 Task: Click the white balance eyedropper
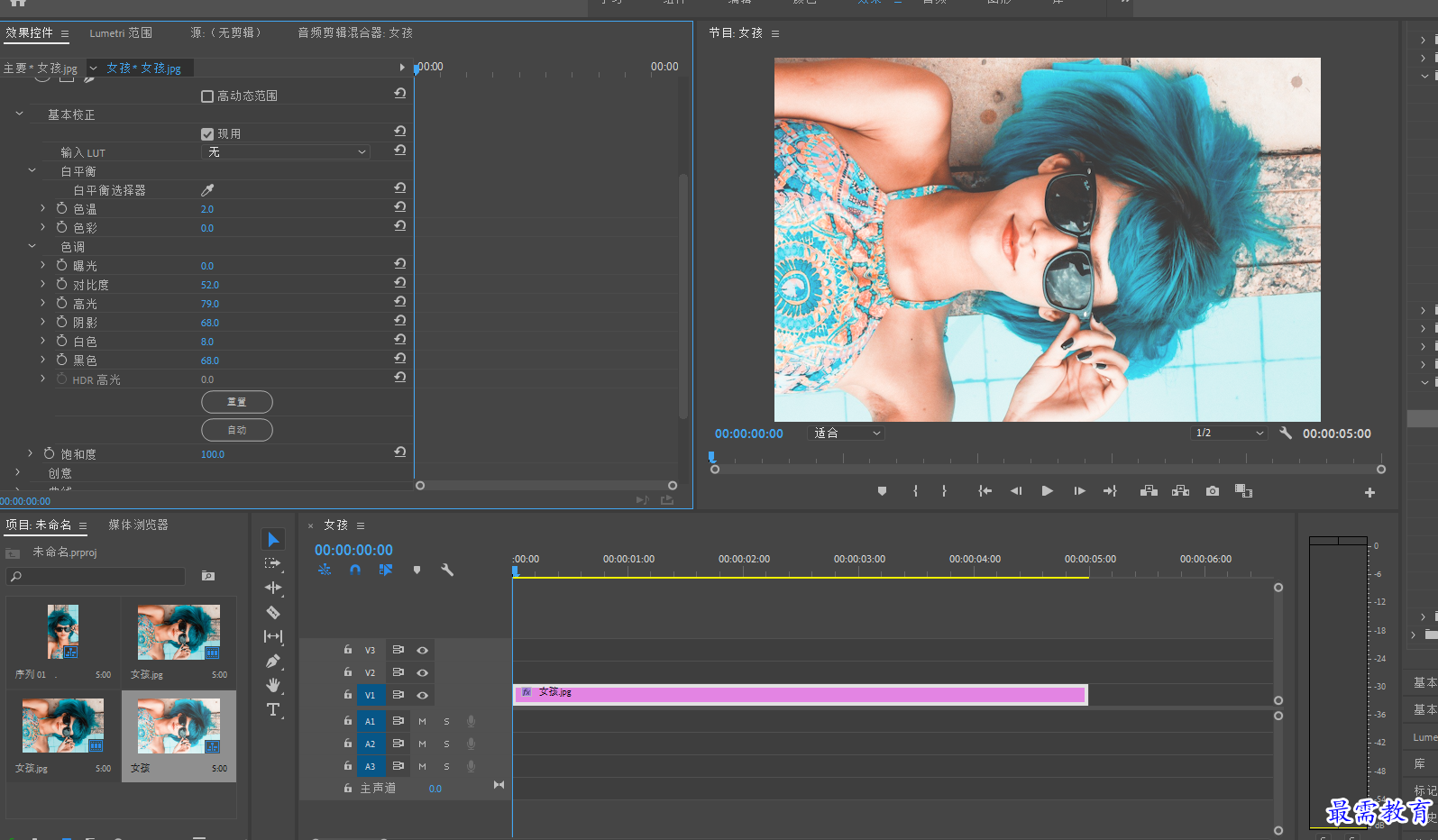pyautogui.click(x=207, y=190)
